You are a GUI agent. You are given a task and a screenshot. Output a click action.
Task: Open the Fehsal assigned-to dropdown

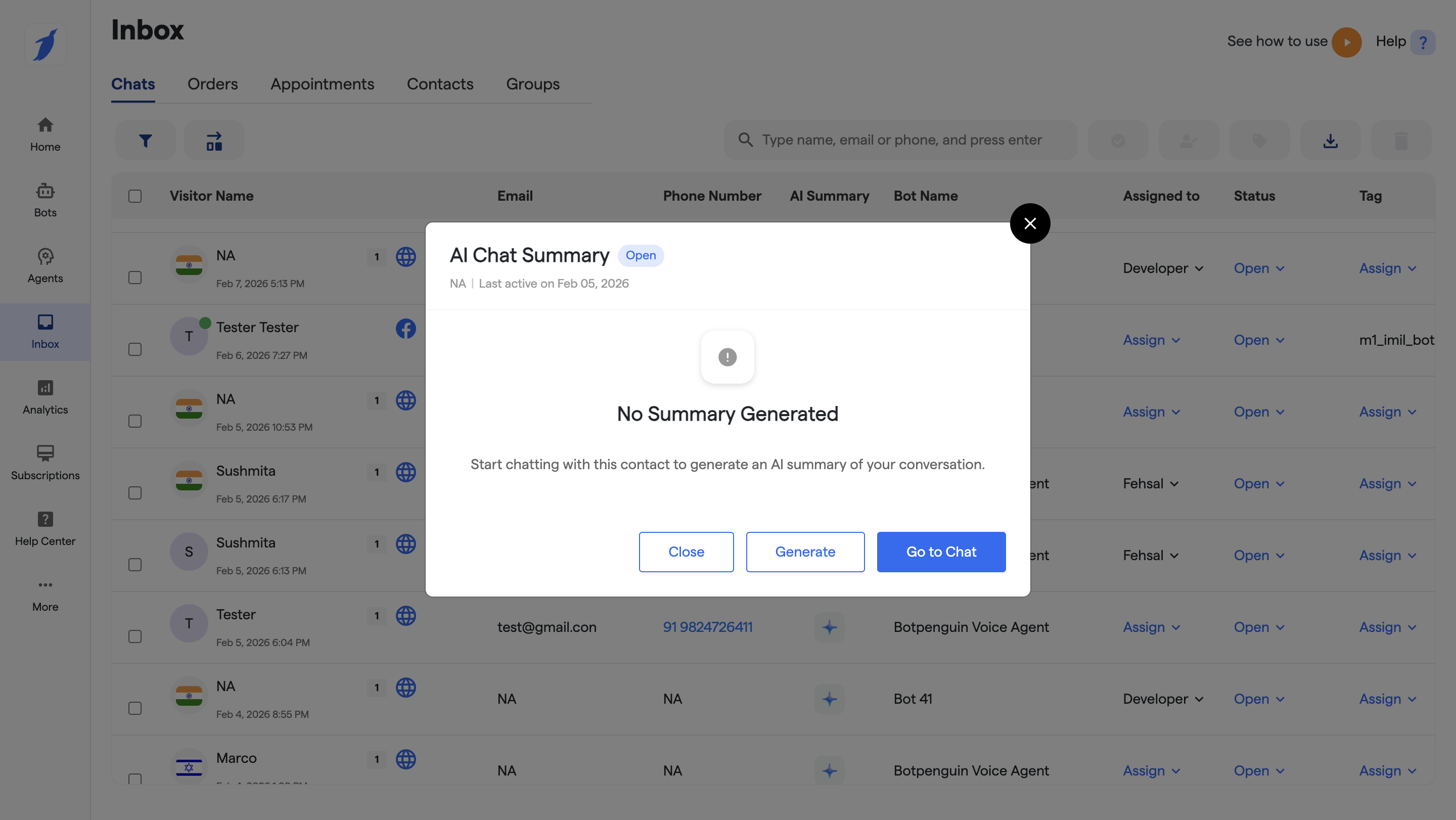click(x=1150, y=484)
